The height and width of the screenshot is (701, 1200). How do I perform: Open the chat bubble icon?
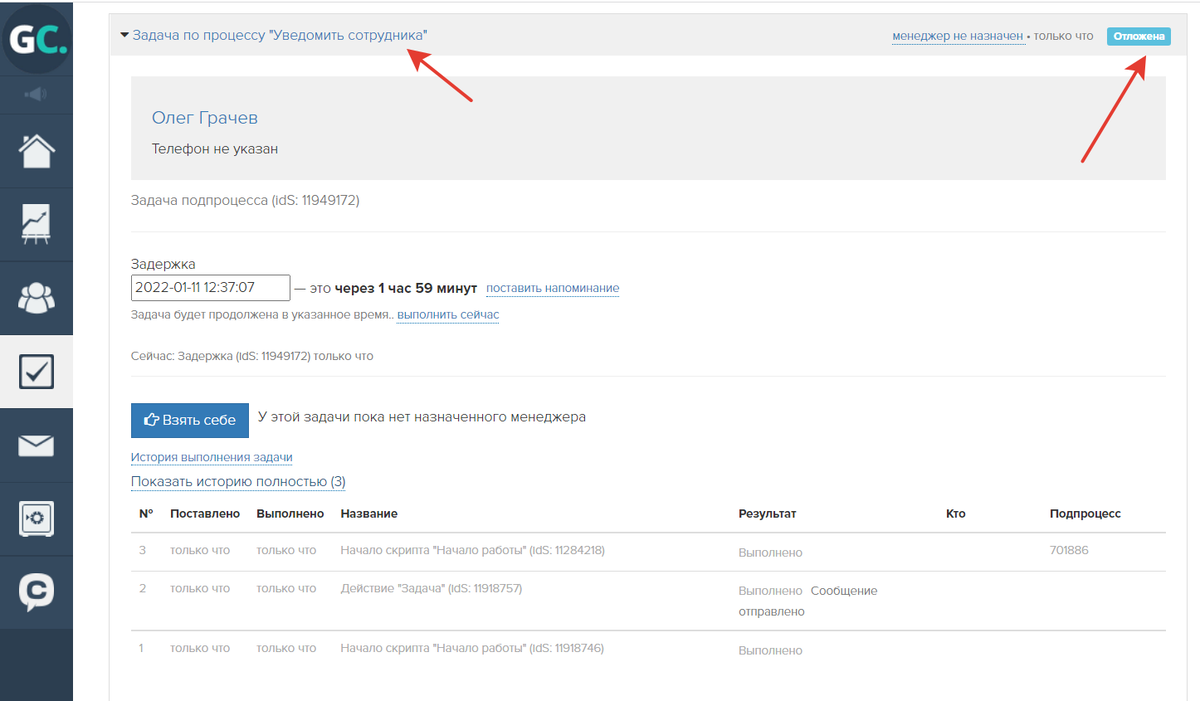(x=37, y=592)
